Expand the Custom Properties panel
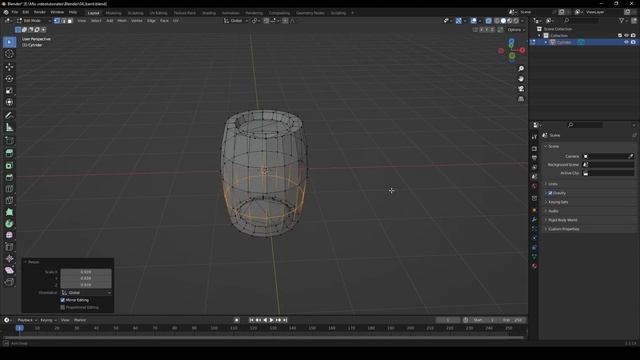Screen dimensions: 640x360 564,229
